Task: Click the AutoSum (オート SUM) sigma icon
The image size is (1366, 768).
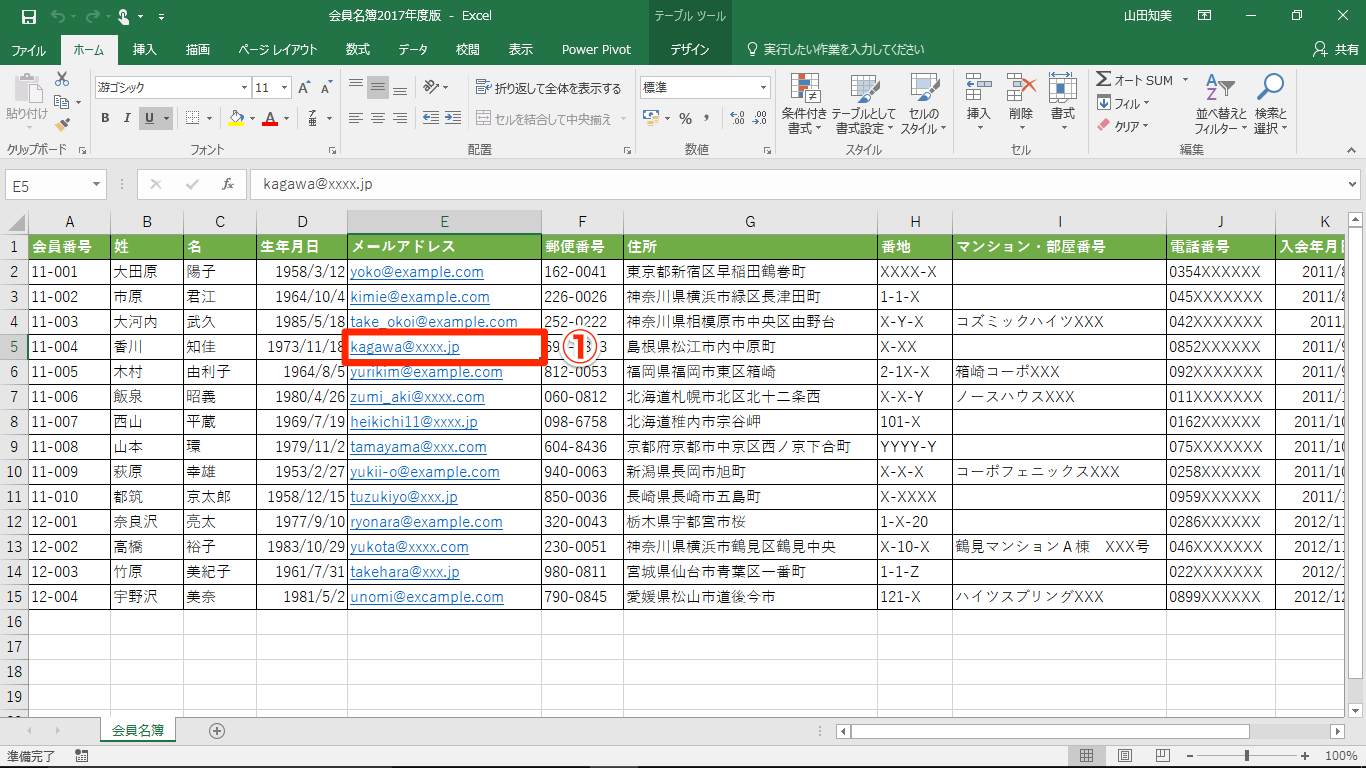Action: pos(1104,80)
